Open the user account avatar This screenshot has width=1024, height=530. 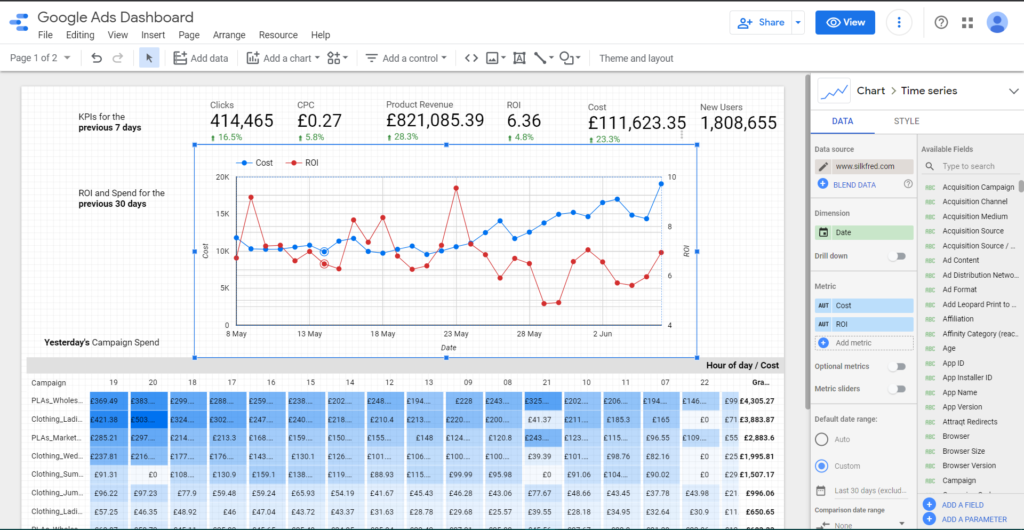997,22
